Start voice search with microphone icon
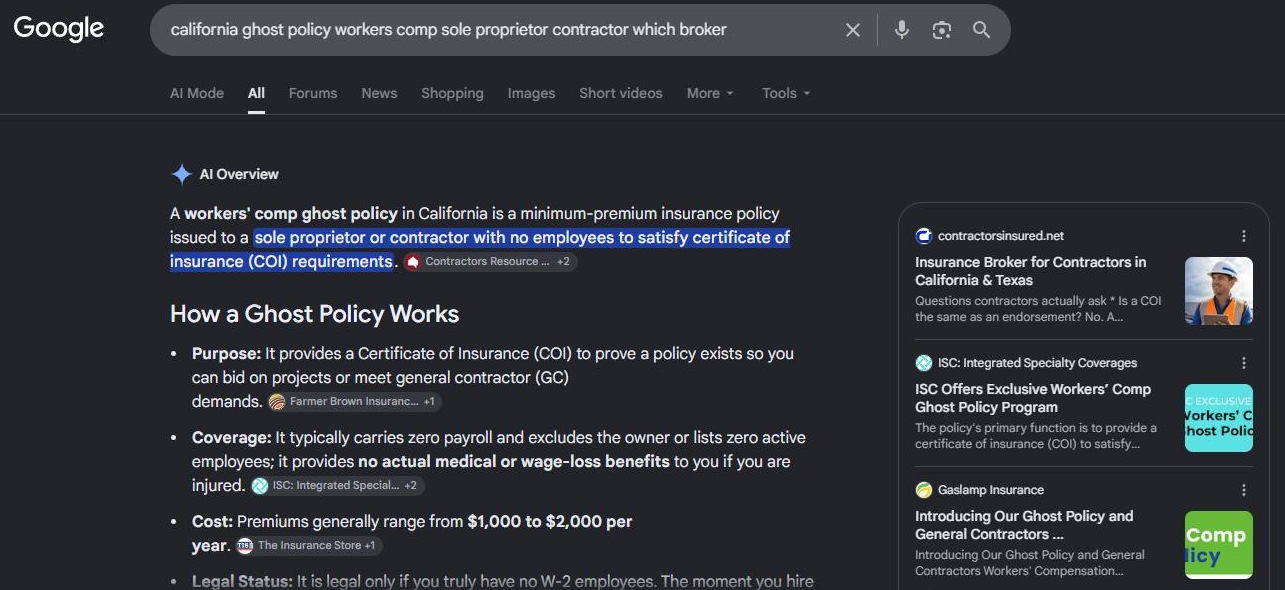The width and height of the screenshot is (1285, 590). pyautogui.click(x=902, y=30)
